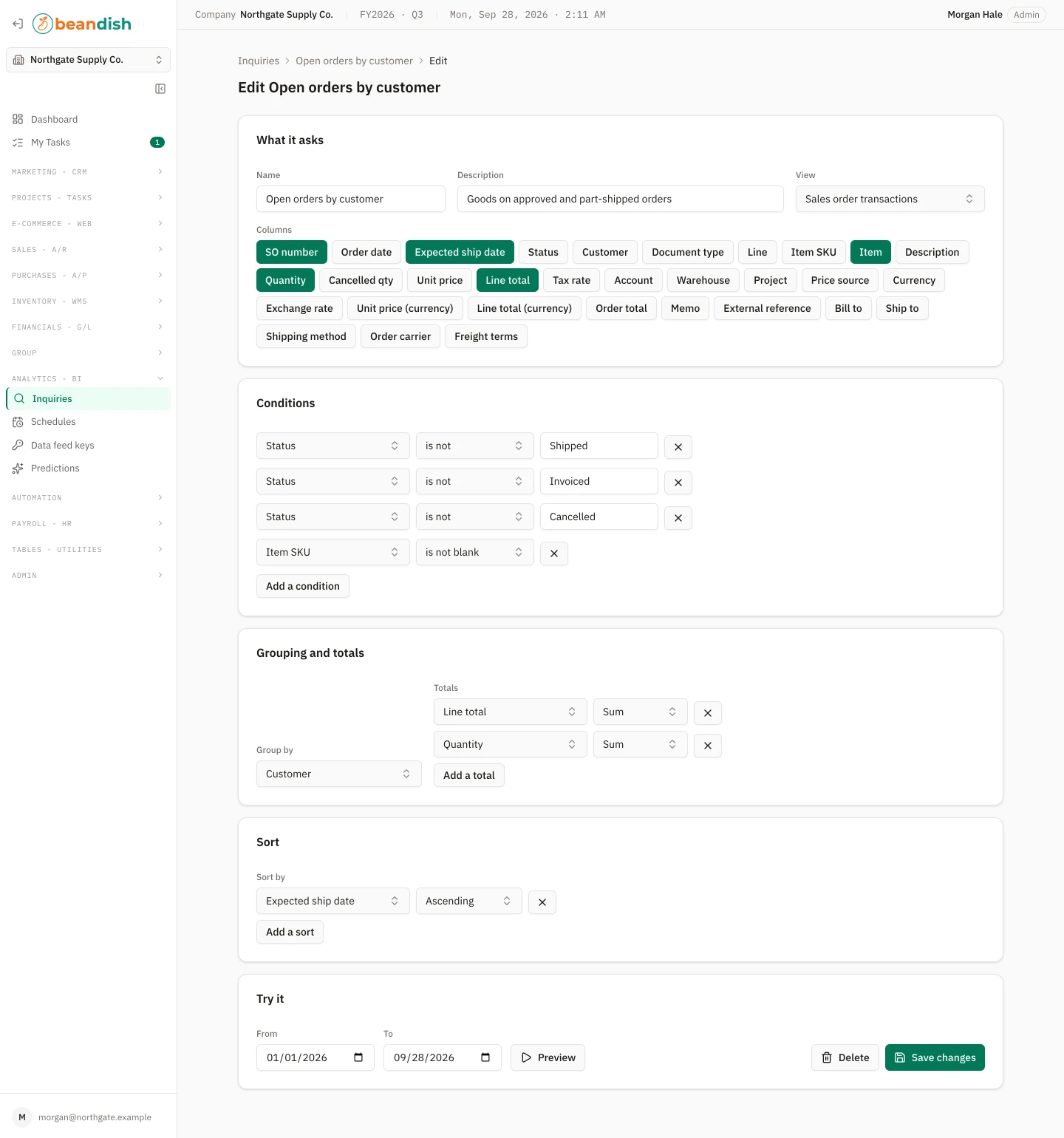1064x1138 pixels.
Task: Collapse the Analytics - BI sidebar section
Action: coord(88,378)
